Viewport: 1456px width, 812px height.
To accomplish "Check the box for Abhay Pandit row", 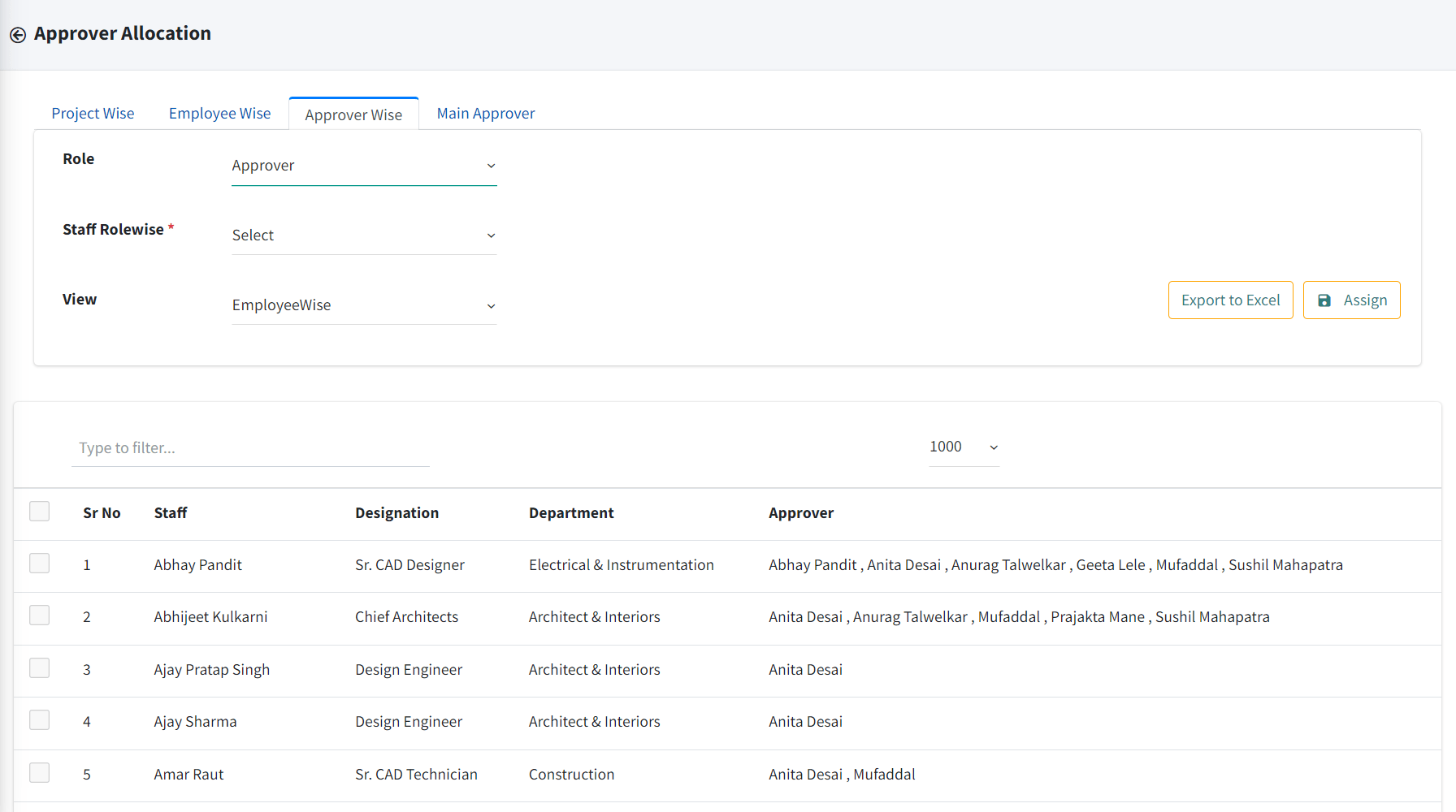I will click(x=39, y=564).
